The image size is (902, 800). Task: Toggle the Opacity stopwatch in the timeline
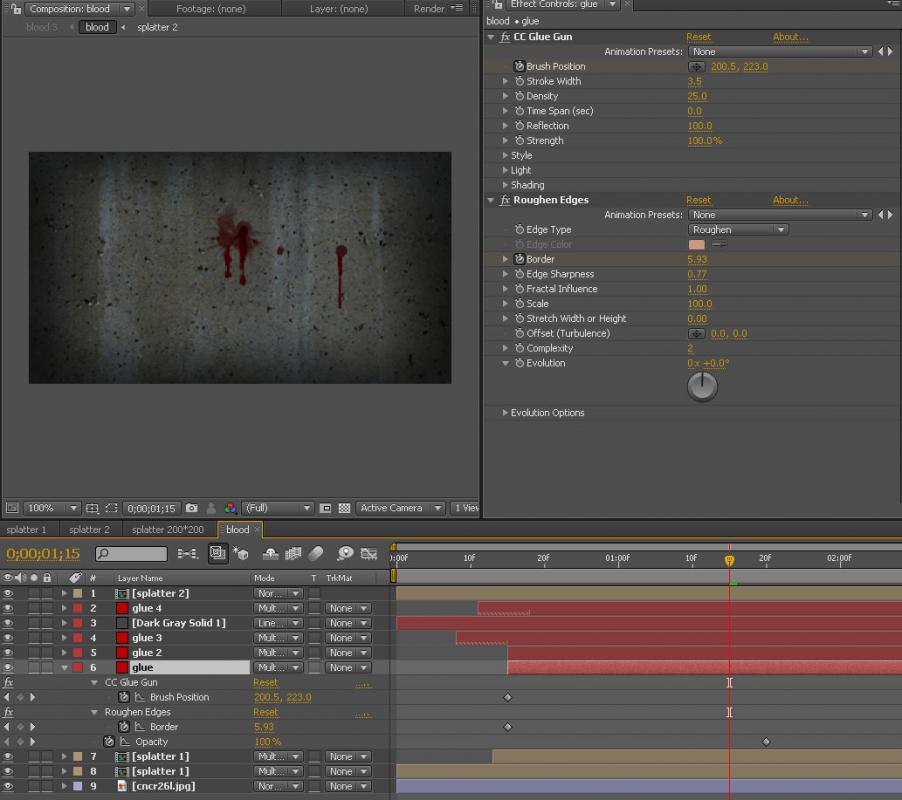point(108,742)
